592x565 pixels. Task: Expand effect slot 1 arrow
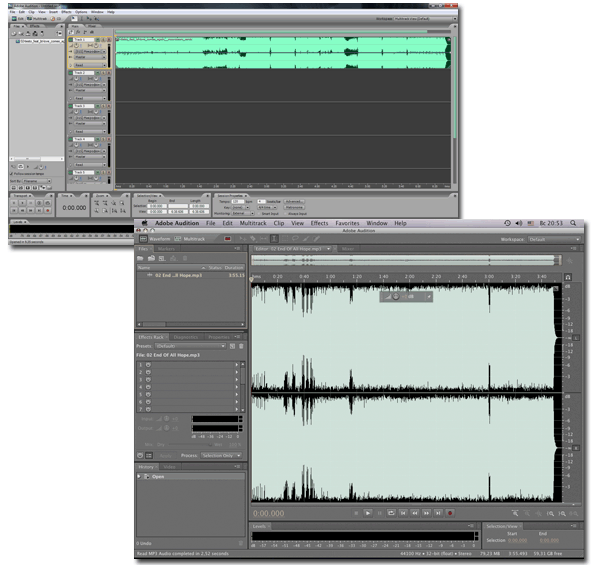[x=237, y=365]
